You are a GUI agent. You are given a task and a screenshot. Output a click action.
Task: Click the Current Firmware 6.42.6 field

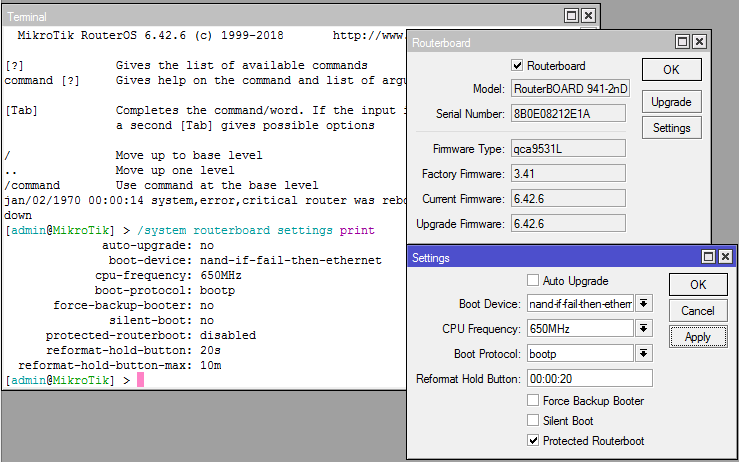click(x=568, y=198)
